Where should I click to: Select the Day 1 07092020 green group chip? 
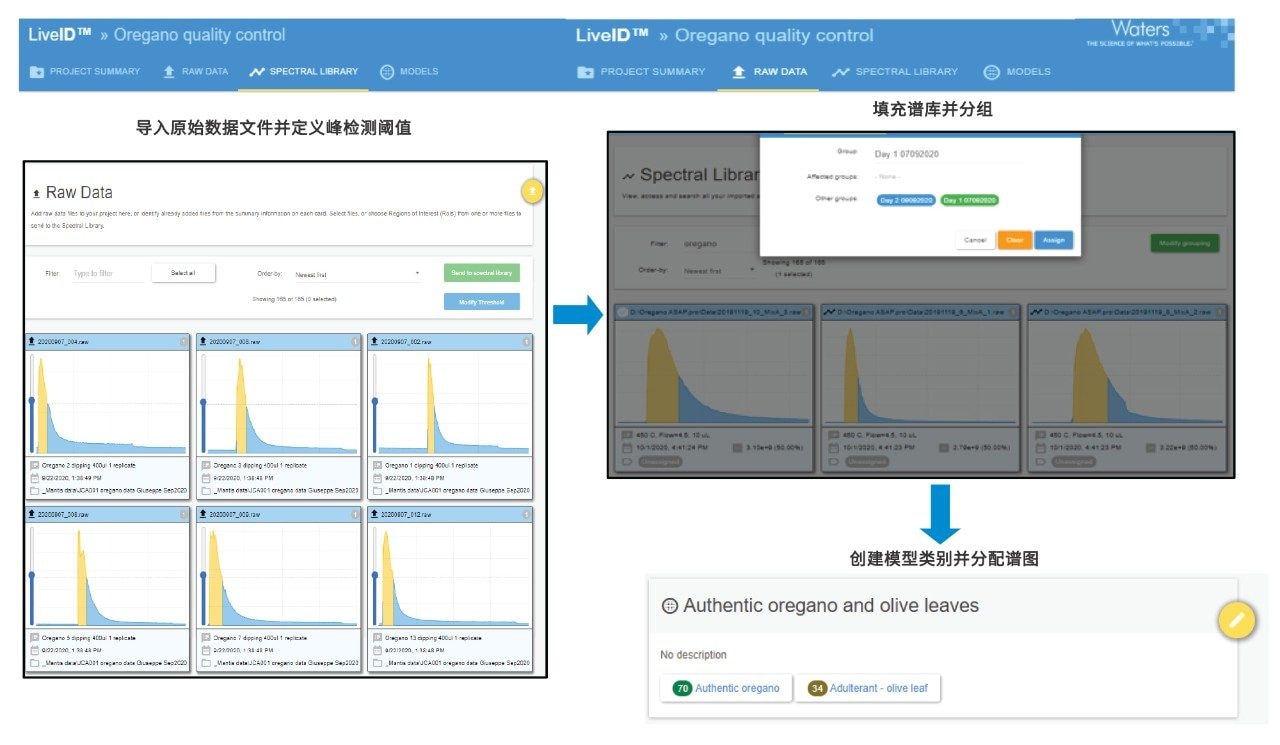[x=969, y=200]
